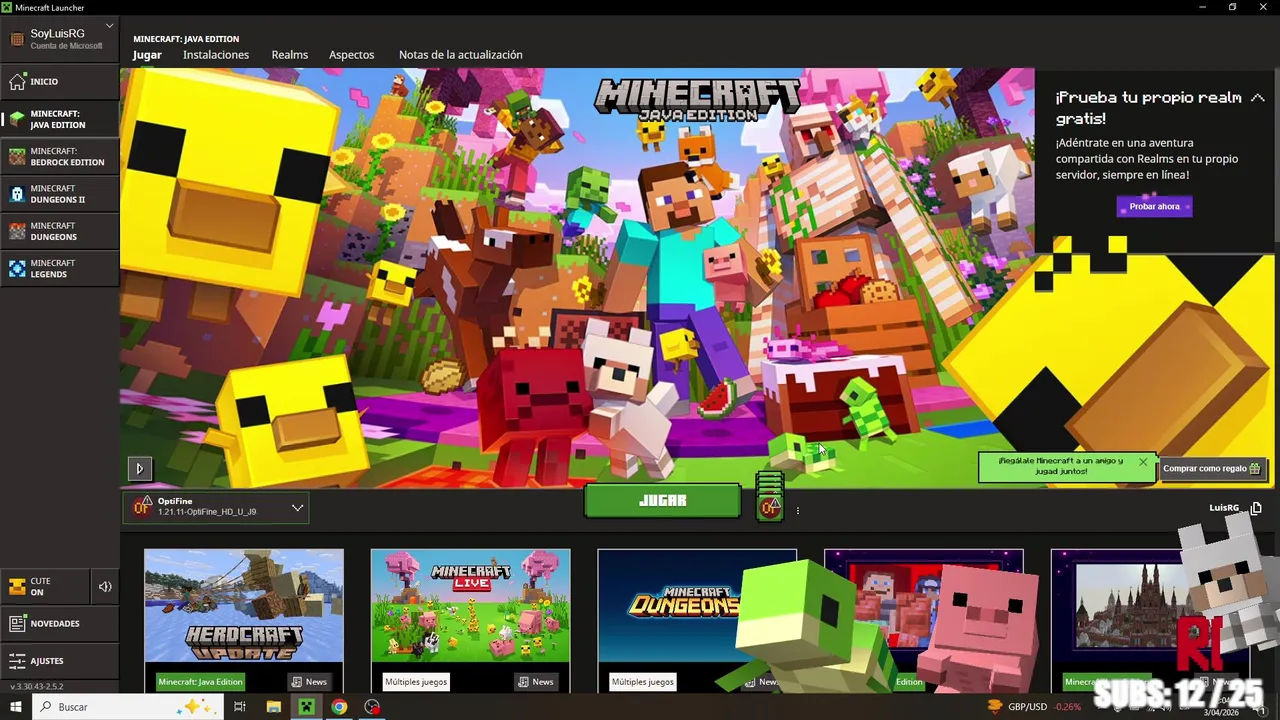The image size is (1280, 720).
Task: Click the realm promo heading text
Action: pyautogui.click(x=1149, y=108)
